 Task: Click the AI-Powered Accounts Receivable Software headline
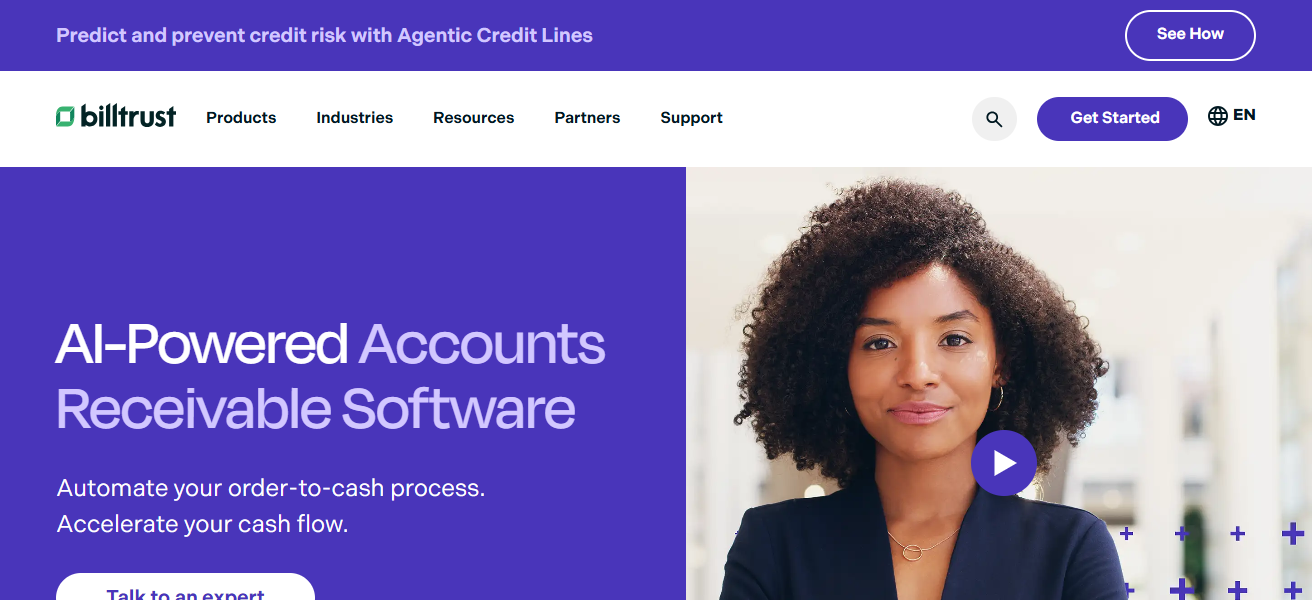pos(330,376)
